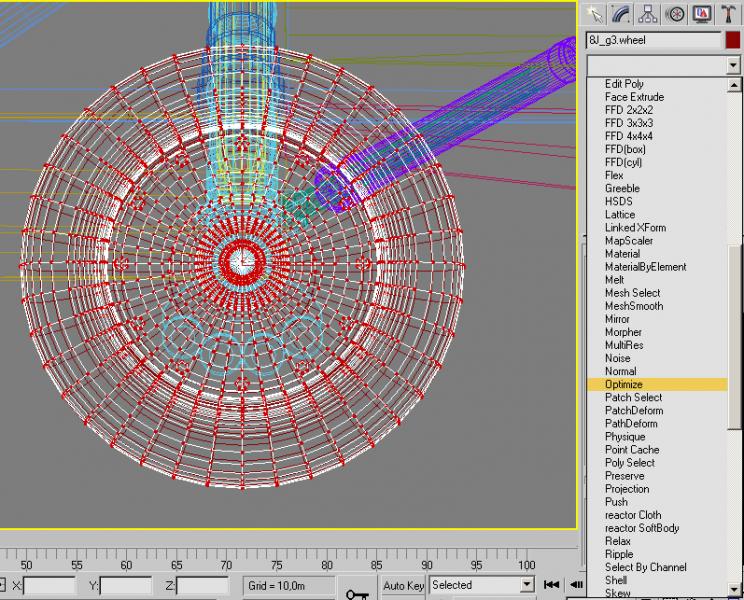The height and width of the screenshot is (600, 744).
Task: Open the Hierarchy command panel tab
Action: pos(648,14)
